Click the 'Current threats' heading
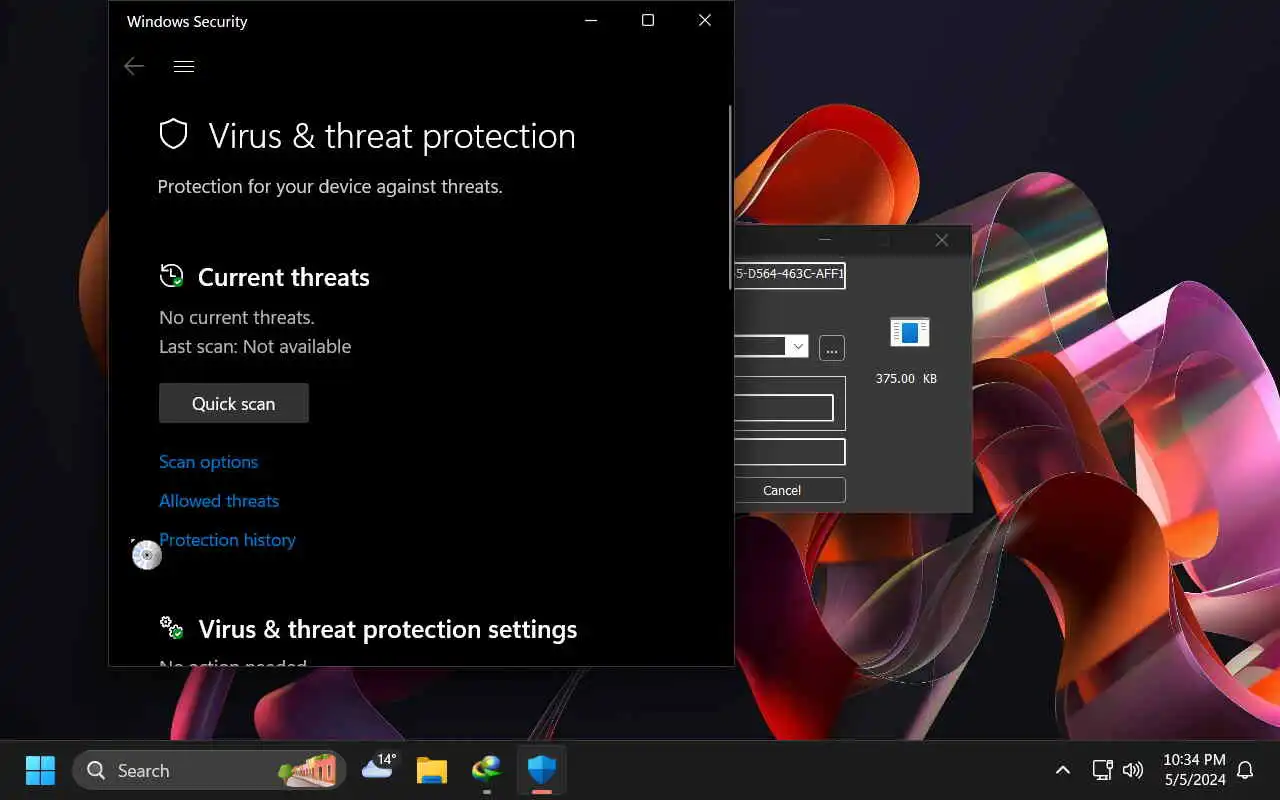The height and width of the screenshot is (800, 1280). [x=284, y=277]
